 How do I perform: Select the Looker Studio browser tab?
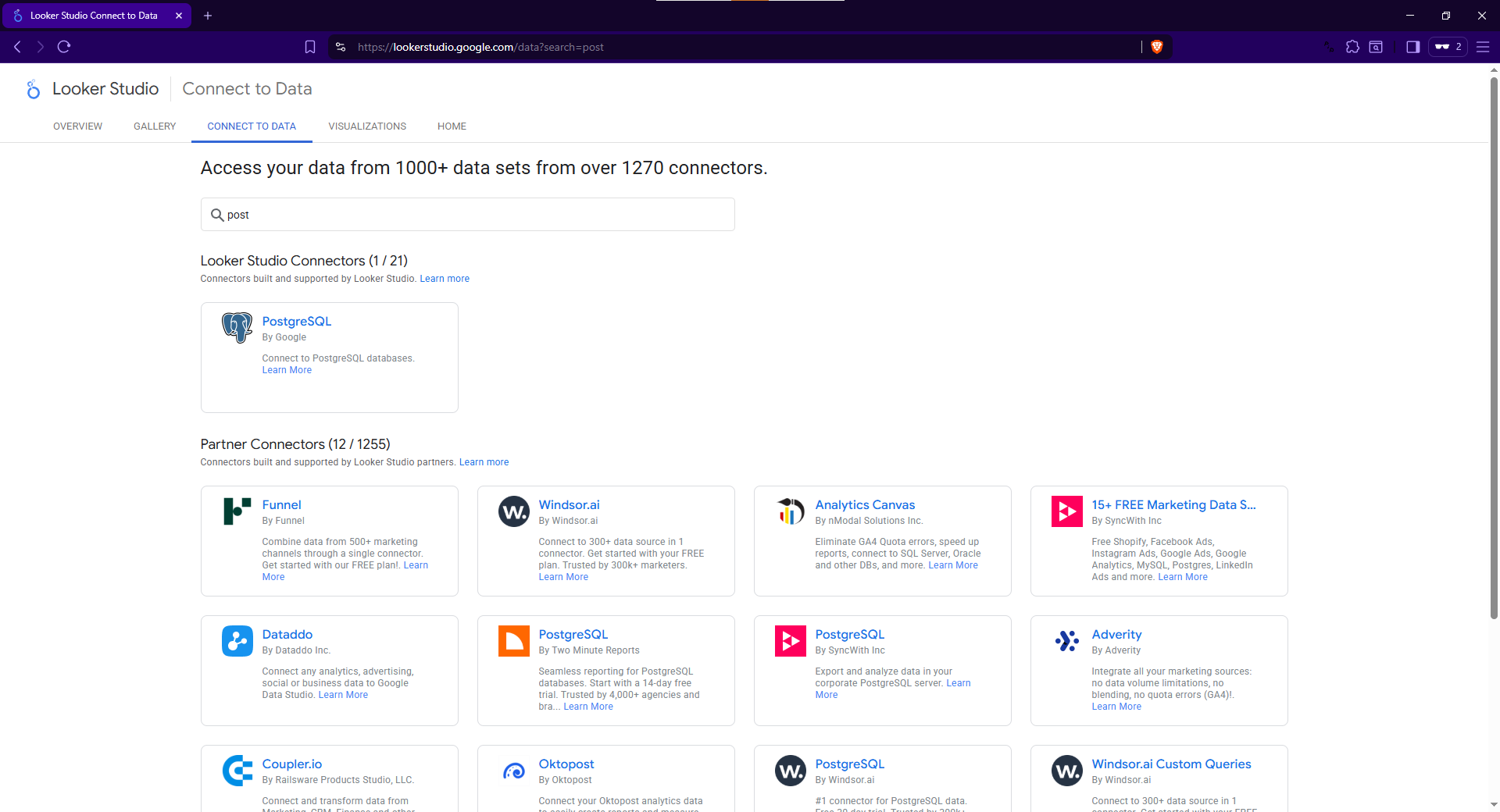coord(95,16)
